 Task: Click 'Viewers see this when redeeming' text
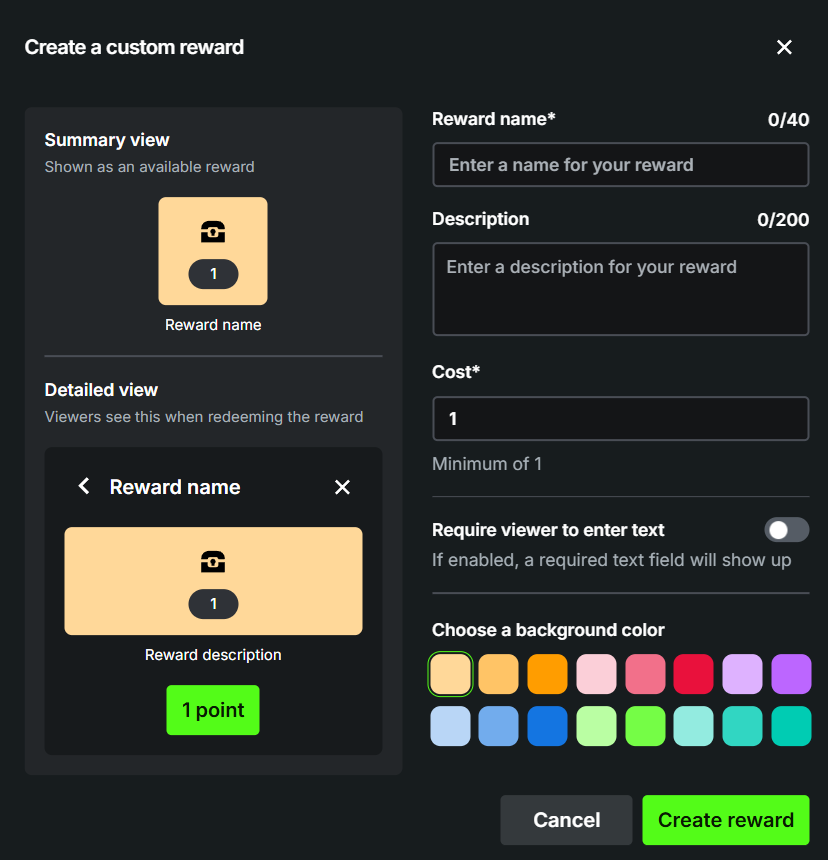click(203, 417)
